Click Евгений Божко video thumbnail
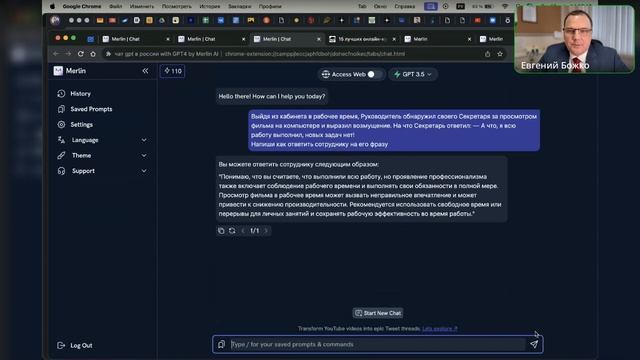 (574, 40)
